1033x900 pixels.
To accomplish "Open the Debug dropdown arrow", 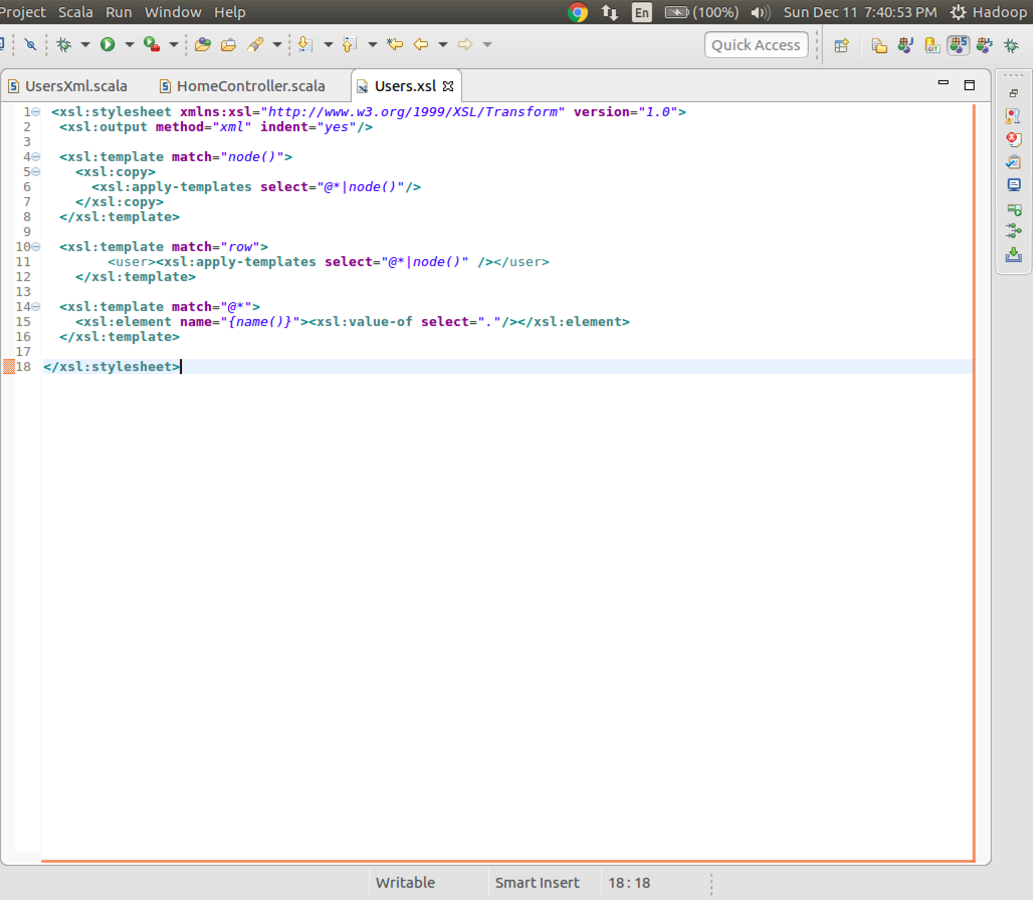I will 85,45.
